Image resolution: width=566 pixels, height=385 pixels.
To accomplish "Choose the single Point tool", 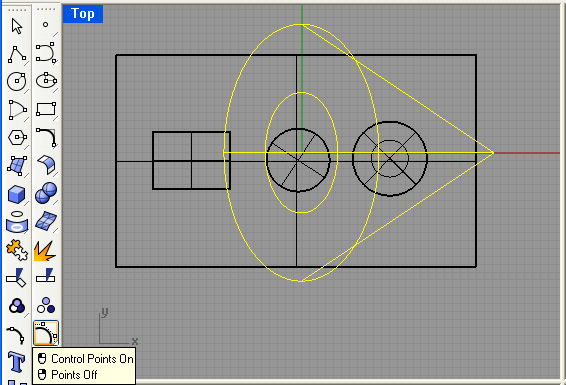I will (45, 25).
